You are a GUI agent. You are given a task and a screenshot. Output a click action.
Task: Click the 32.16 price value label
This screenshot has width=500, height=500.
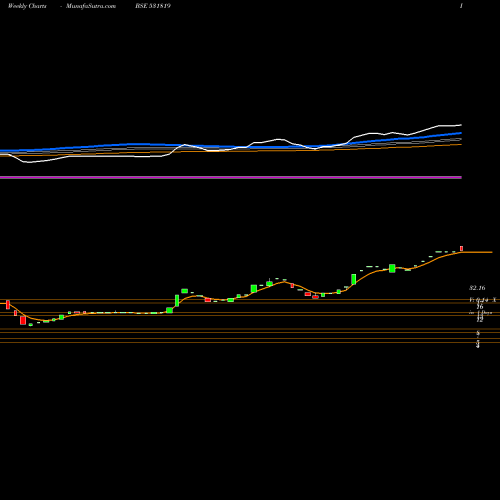[477, 288]
